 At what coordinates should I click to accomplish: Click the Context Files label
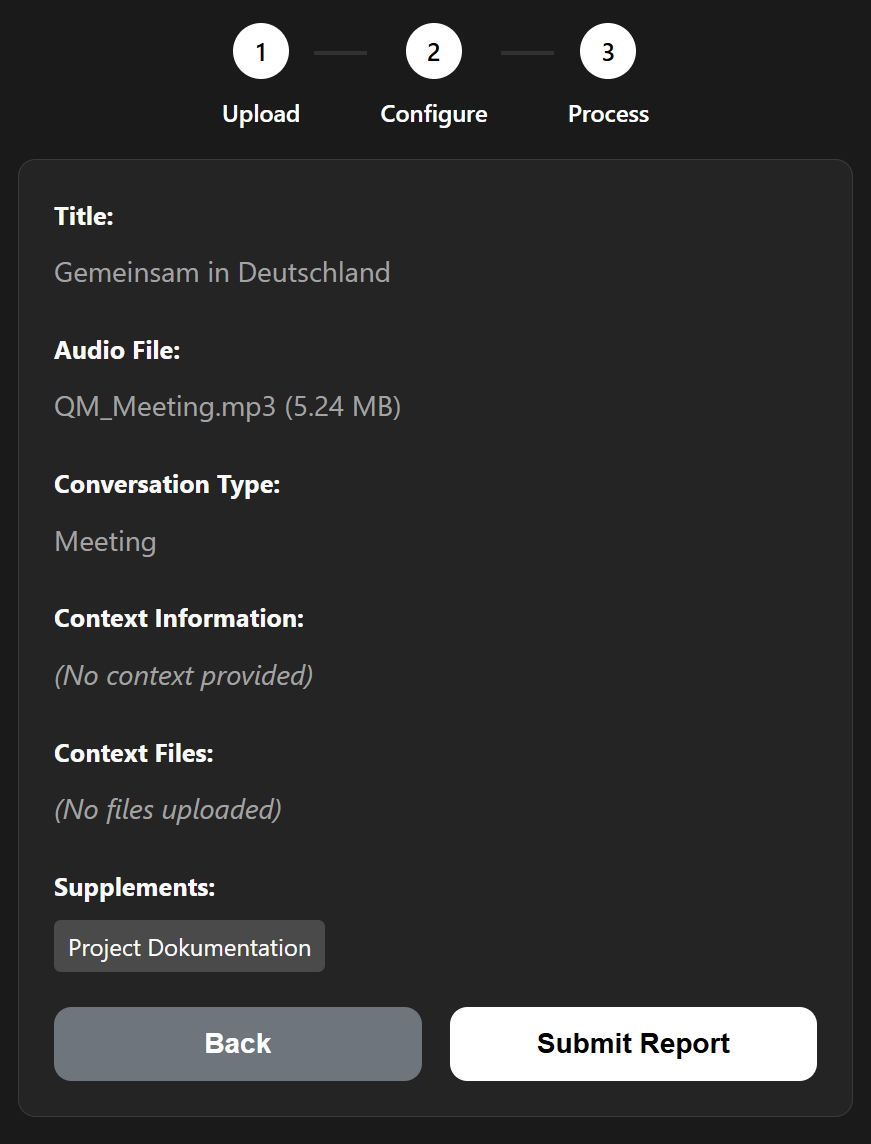click(x=134, y=753)
